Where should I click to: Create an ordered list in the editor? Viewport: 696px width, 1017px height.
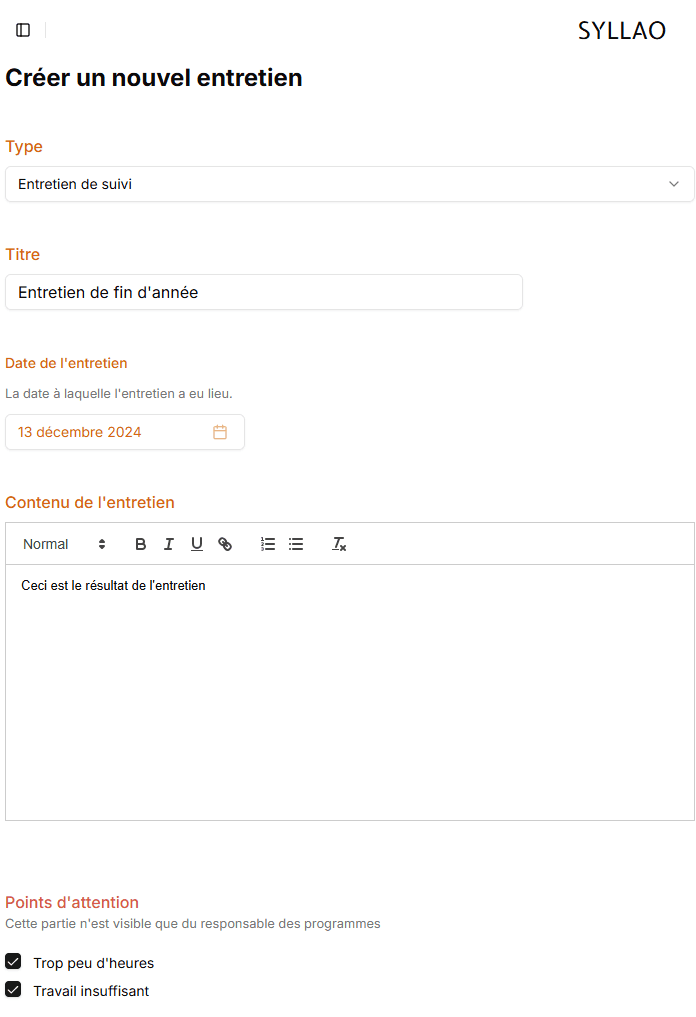pos(267,544)
